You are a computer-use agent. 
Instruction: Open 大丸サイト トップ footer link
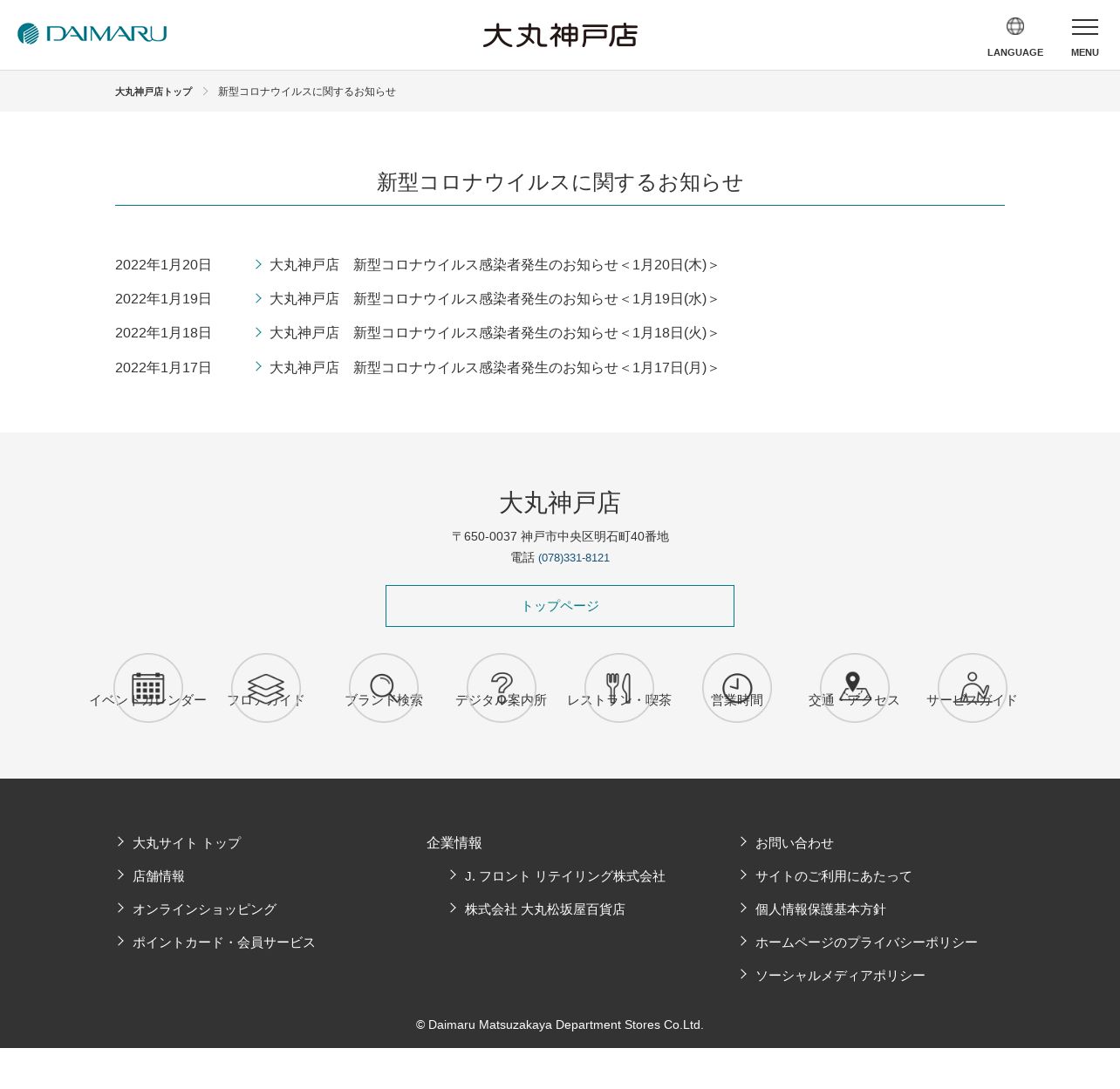pos(187,843)
